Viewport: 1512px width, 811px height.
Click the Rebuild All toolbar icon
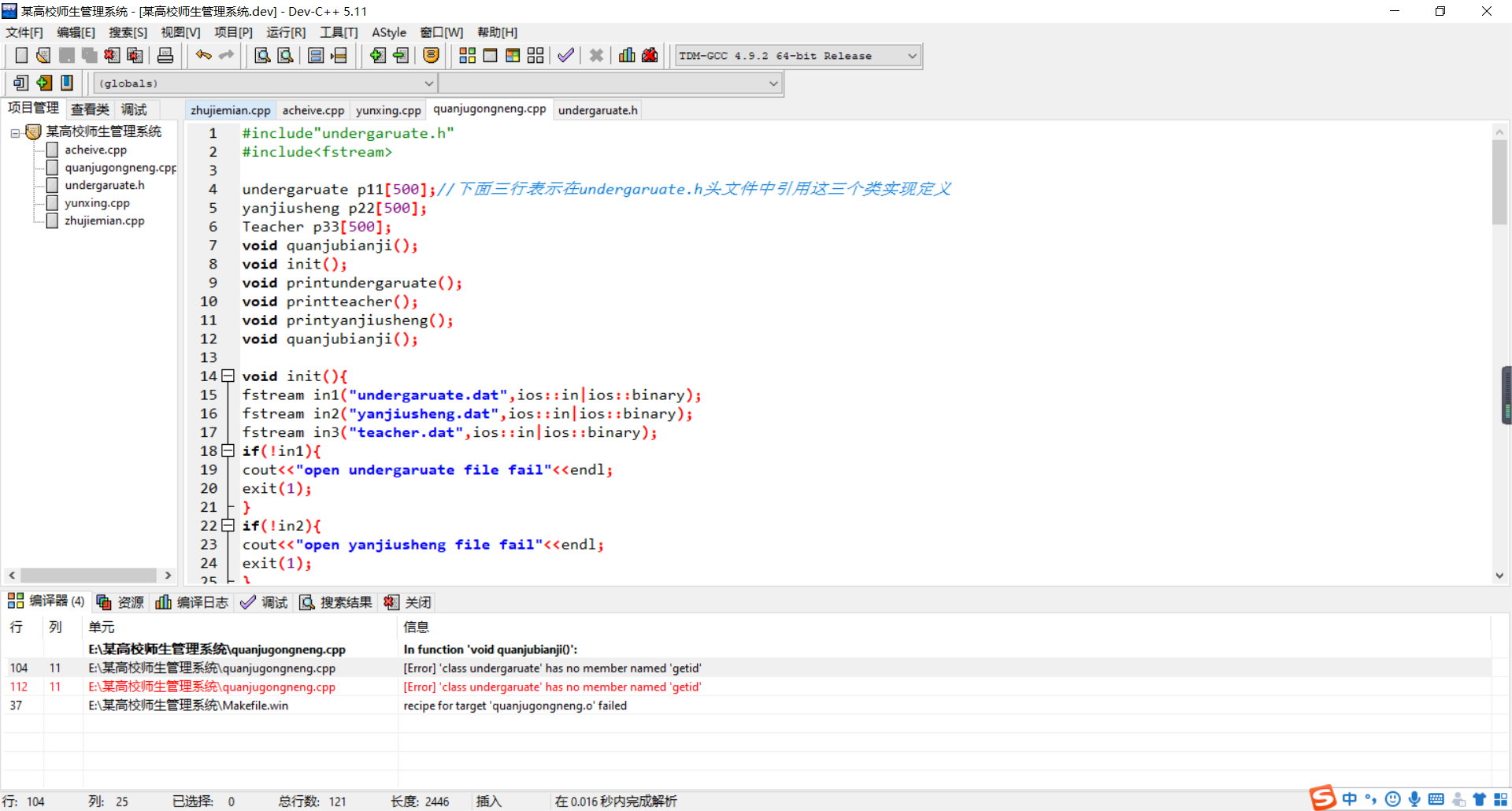click(535, 55)
